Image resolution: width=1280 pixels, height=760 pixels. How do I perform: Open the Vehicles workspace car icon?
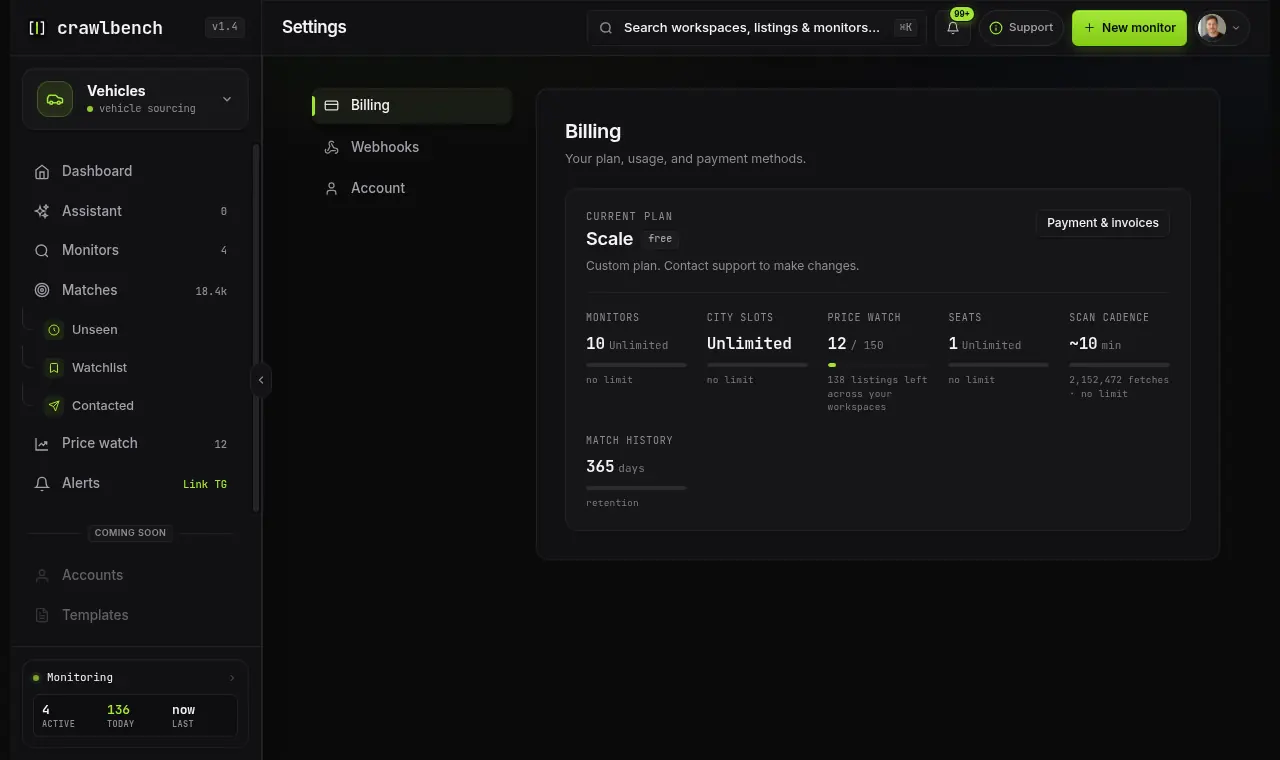[55, 99]
